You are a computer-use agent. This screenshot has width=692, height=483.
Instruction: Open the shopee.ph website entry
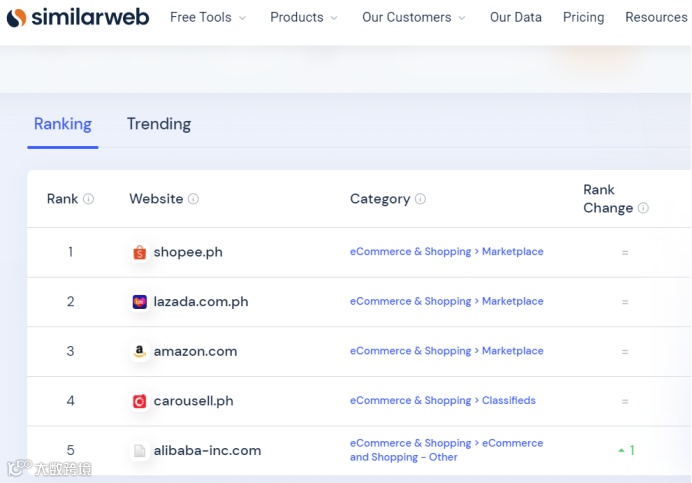point(188,253)
